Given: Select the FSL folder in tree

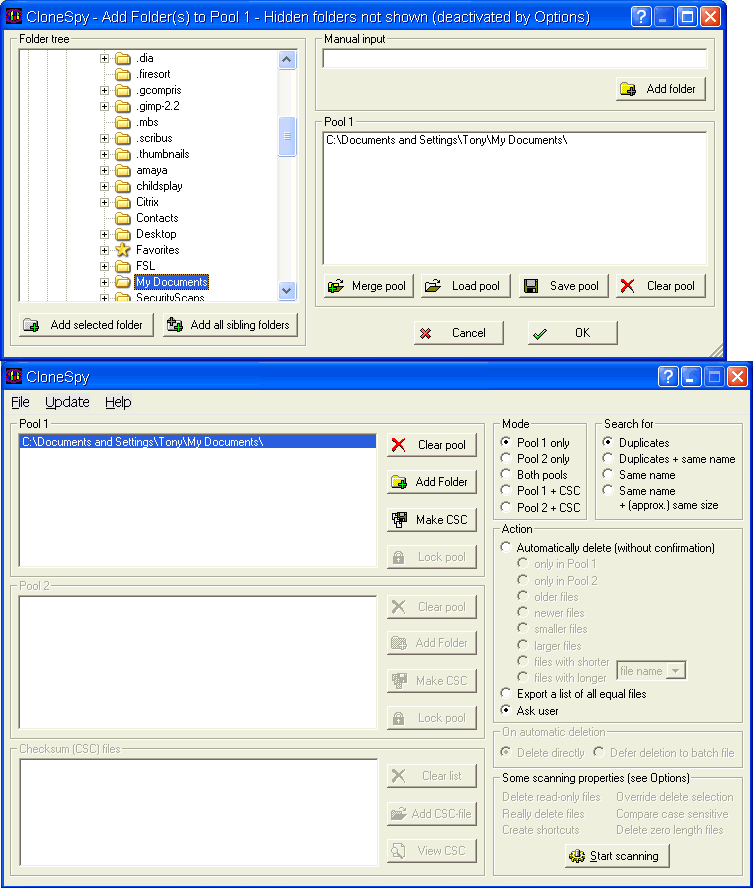Looking at the screenshot, I should (x=145, y=266).
